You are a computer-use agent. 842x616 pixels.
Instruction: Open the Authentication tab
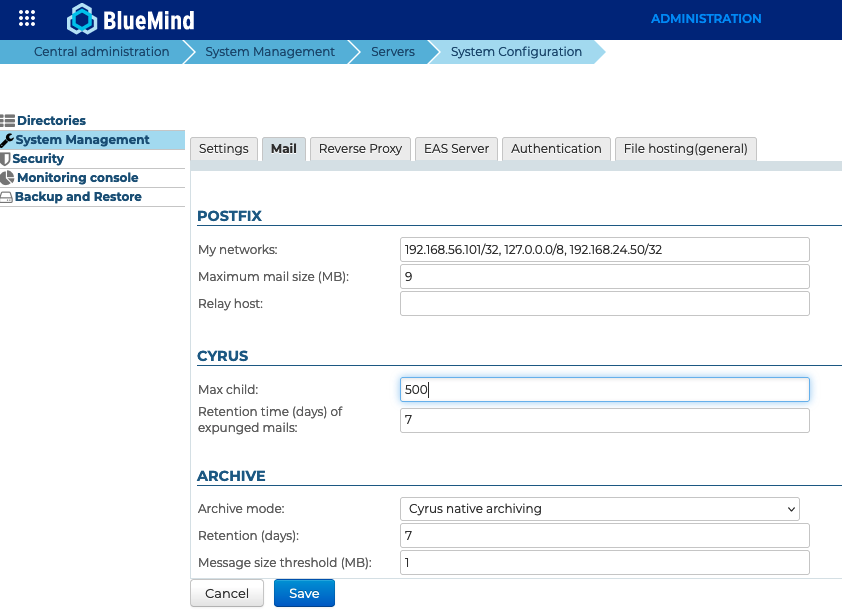point(556,149)
